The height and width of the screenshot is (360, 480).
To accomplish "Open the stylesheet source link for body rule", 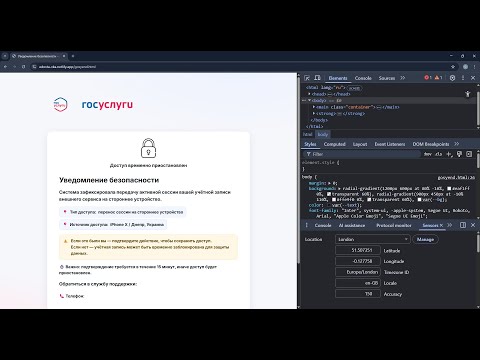I will point(456,178).
